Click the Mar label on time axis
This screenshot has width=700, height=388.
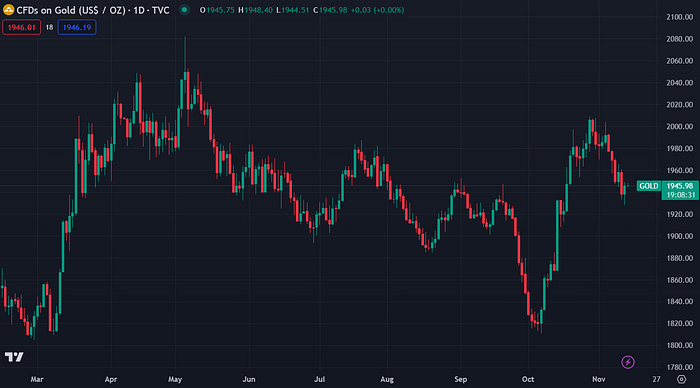(x=37, y=380)
